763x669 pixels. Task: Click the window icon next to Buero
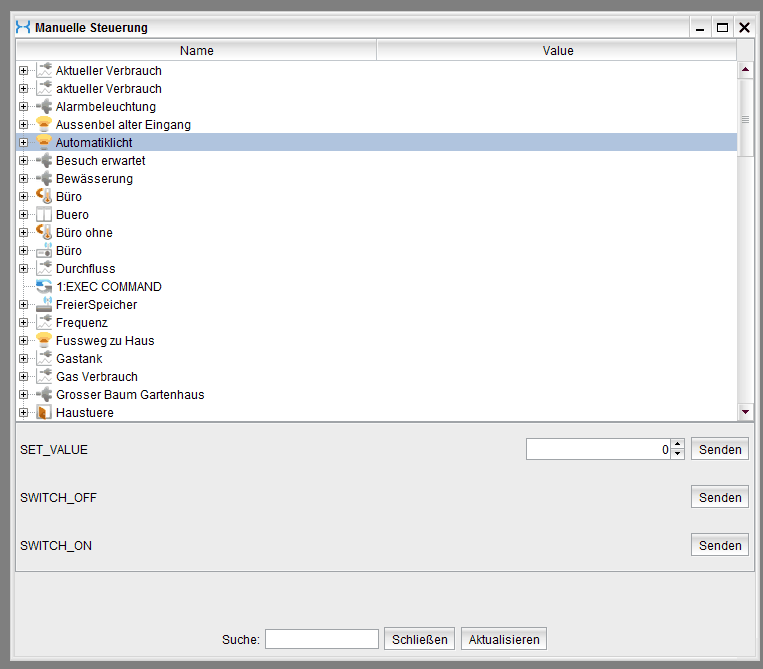43,215
